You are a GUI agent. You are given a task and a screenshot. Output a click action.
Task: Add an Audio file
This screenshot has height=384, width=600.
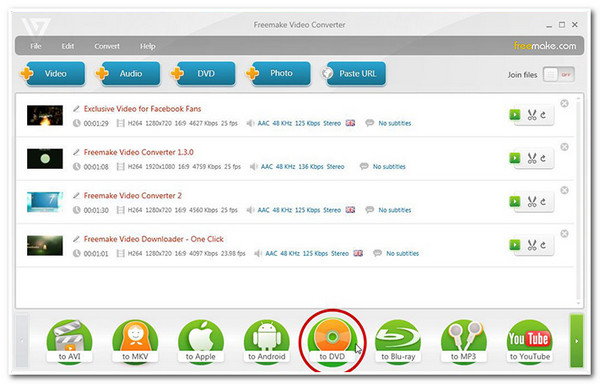128,73
